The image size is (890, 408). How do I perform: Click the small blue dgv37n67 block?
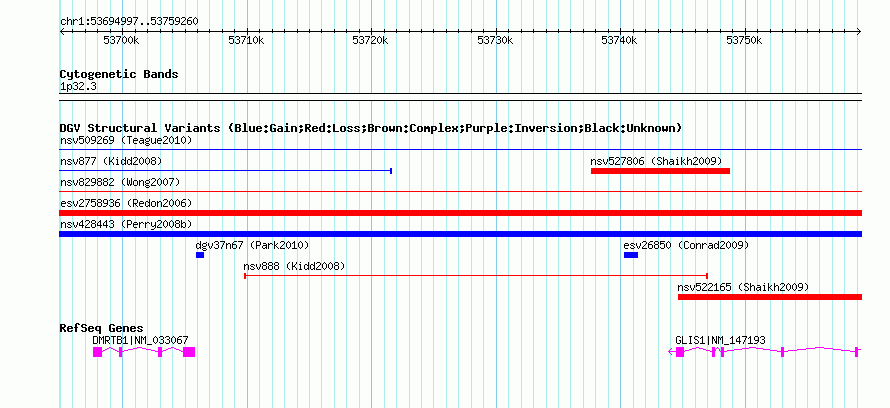[200, 255]
